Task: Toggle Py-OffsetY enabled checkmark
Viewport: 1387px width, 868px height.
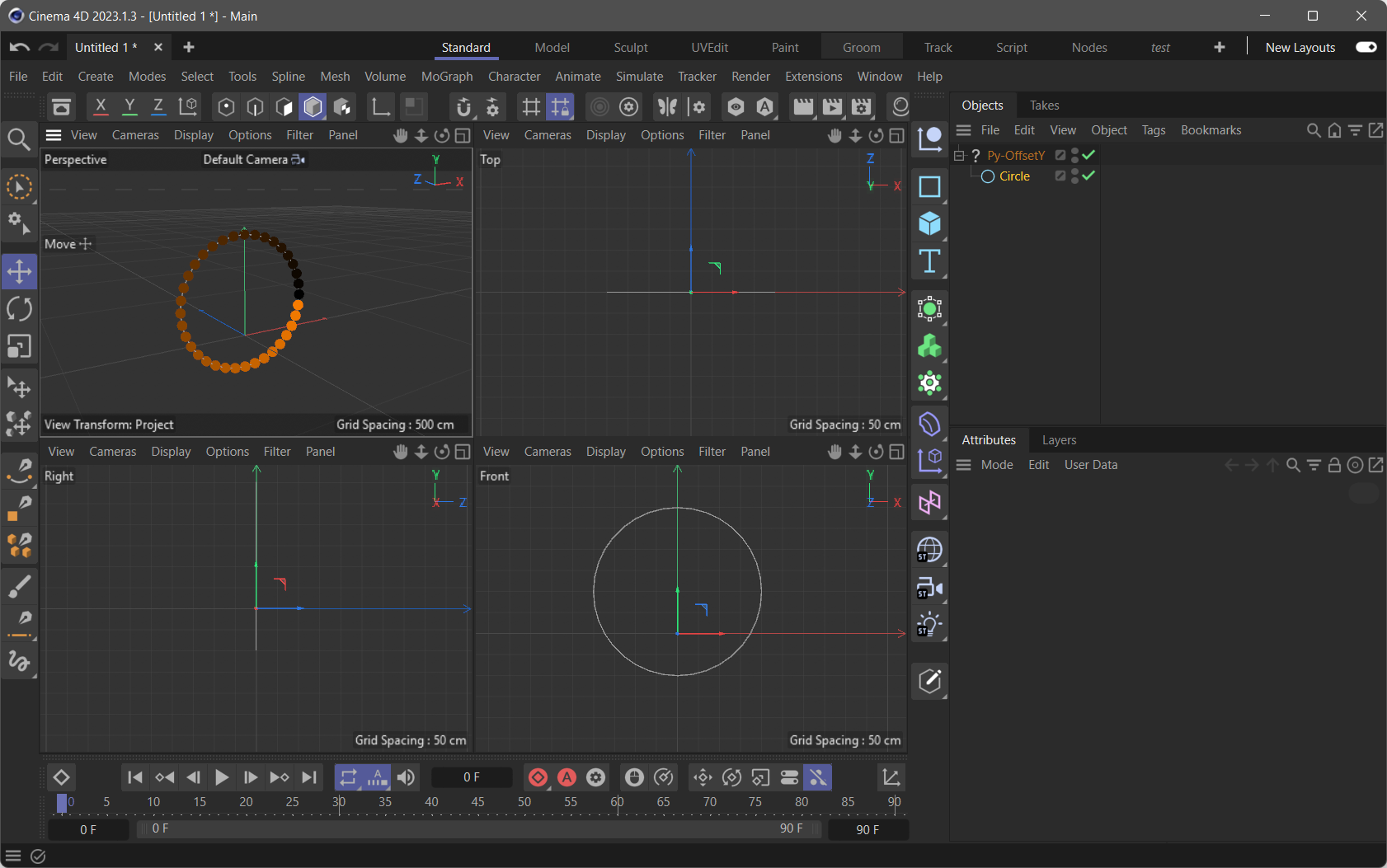Action: click(1088, 155)
